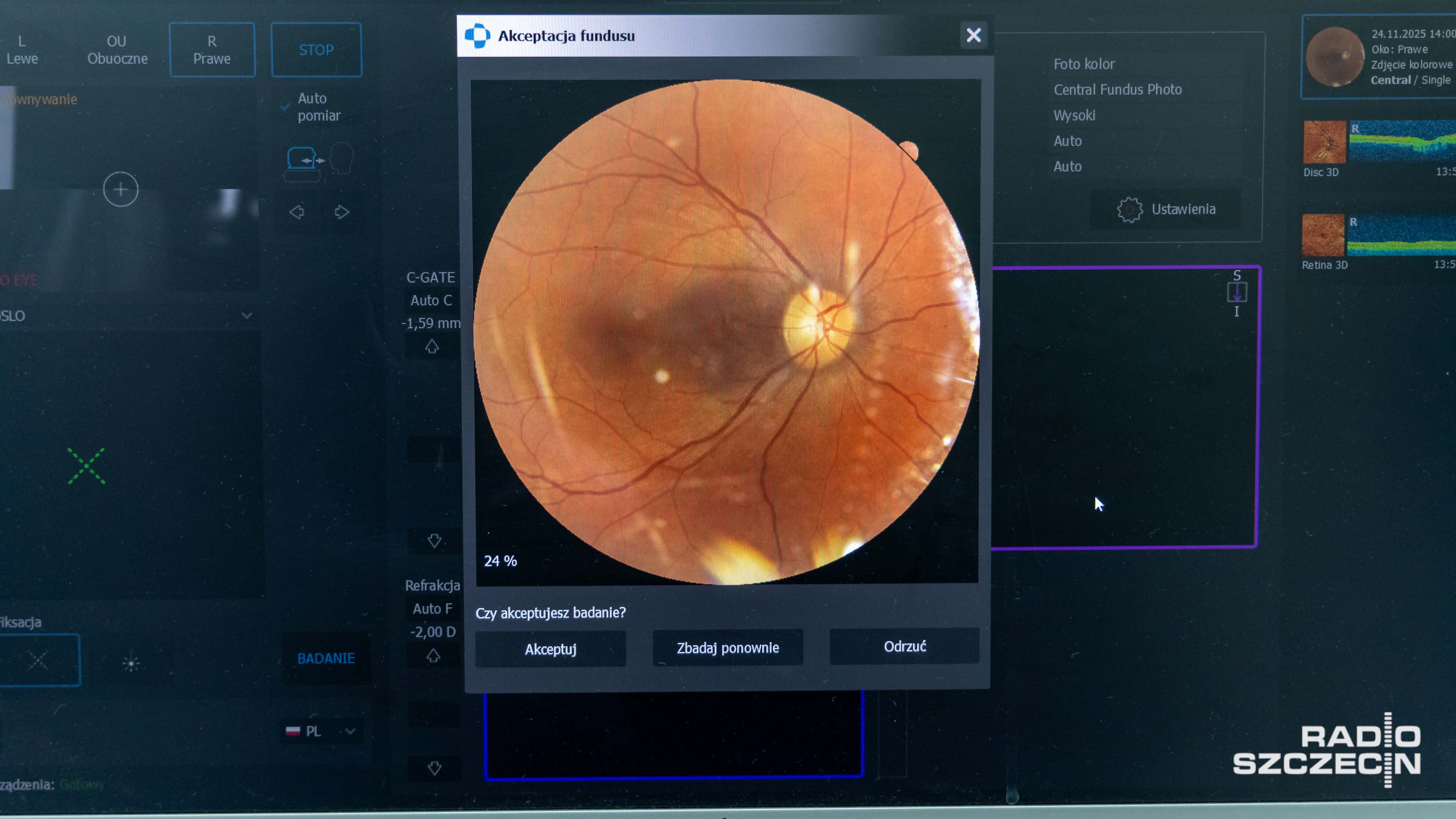Toggle Auto C gate mode
Image resolution: width=1456 pixels, height=819 pixels.
[431, 301]
